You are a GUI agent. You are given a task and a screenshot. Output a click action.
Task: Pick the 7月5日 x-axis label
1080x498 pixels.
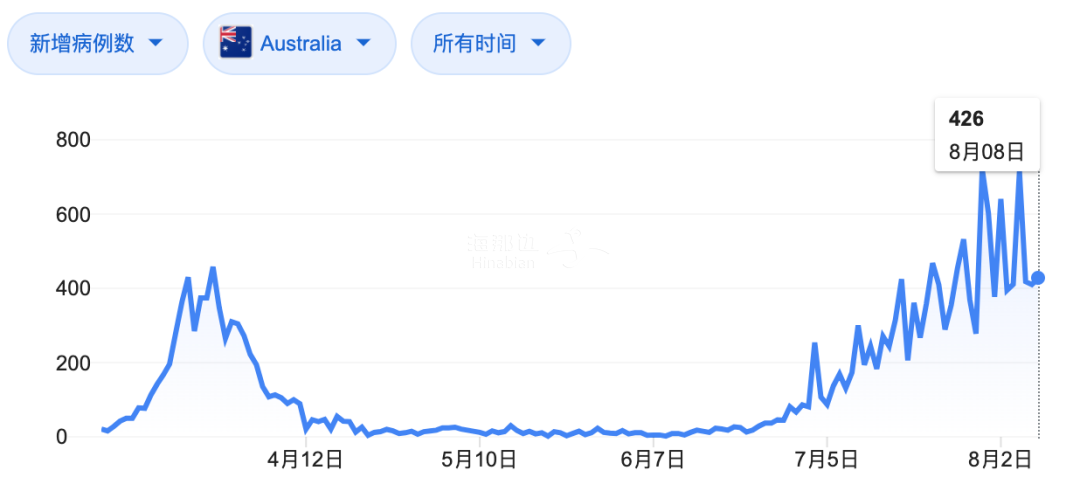pos(827,460)
